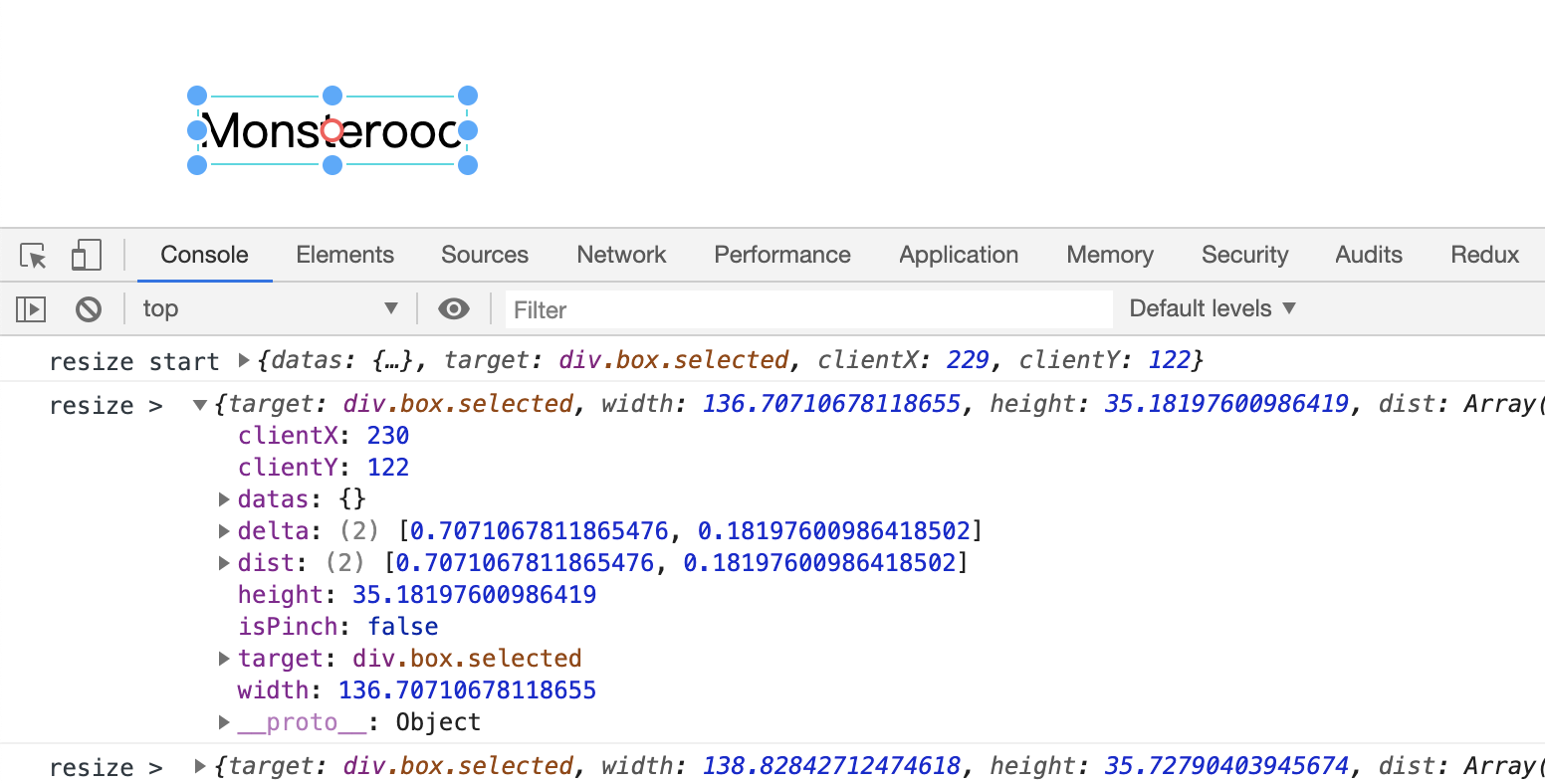Toggle the device toolbar icon
This screenshot has width=1545, height=784.
[87, 255]
